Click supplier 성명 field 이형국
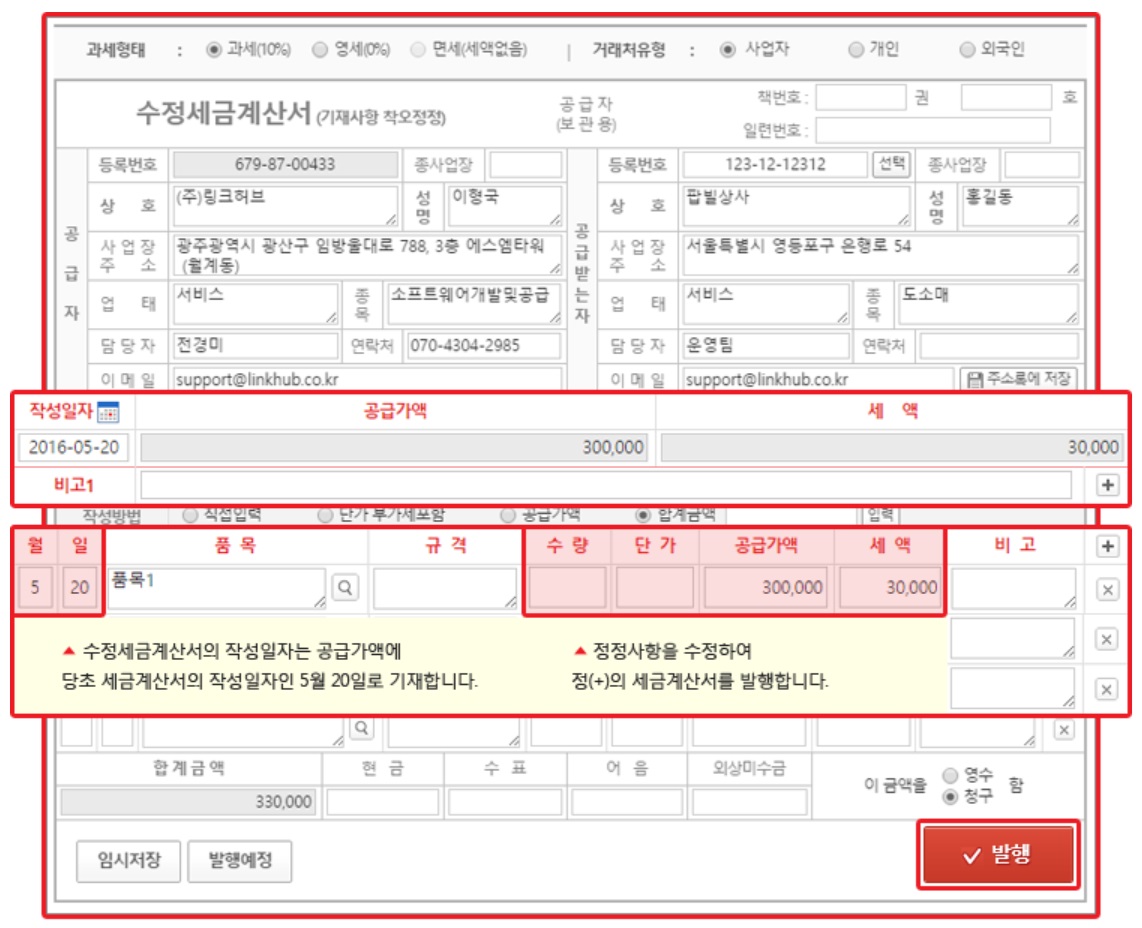The width and height of the screenshot is (1142, 928). tap(505, 205)
